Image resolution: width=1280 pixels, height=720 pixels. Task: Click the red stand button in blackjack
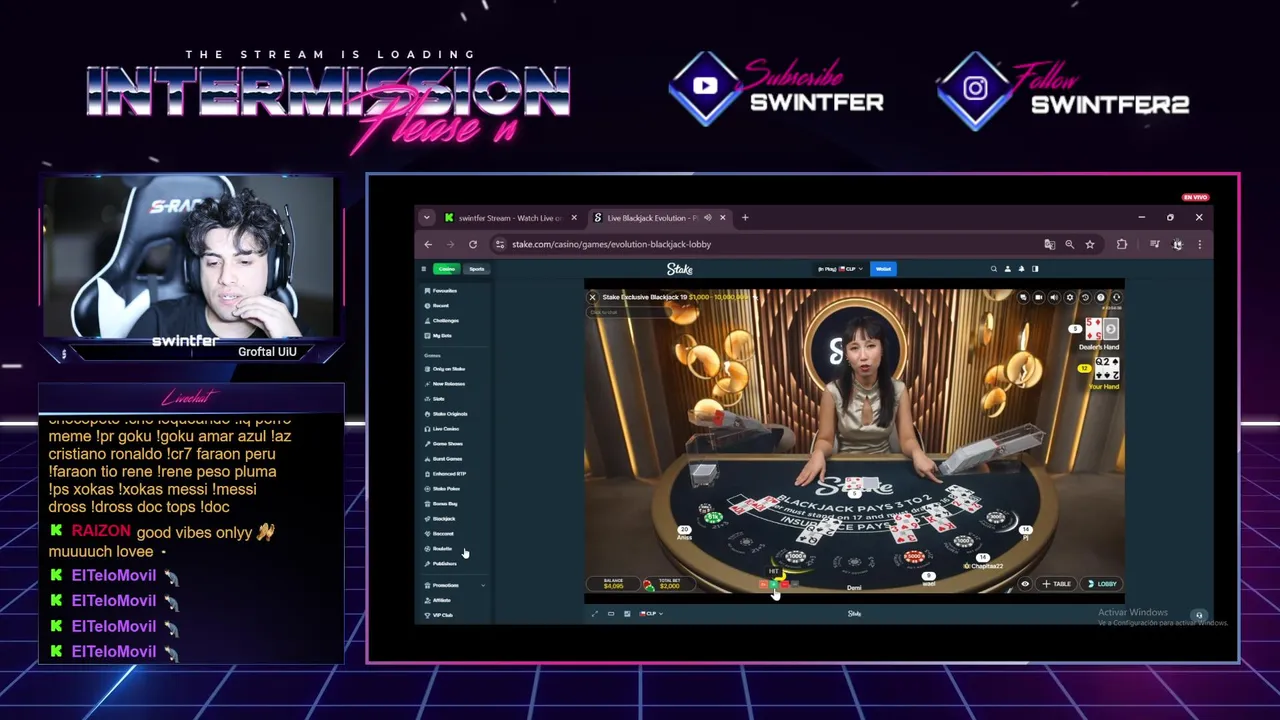[x=784, y=584]
